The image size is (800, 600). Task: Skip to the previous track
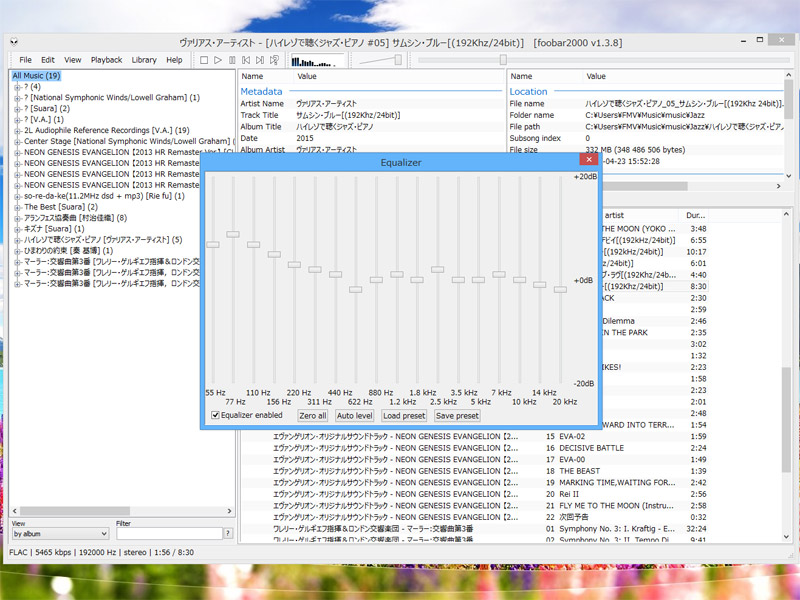246,60
